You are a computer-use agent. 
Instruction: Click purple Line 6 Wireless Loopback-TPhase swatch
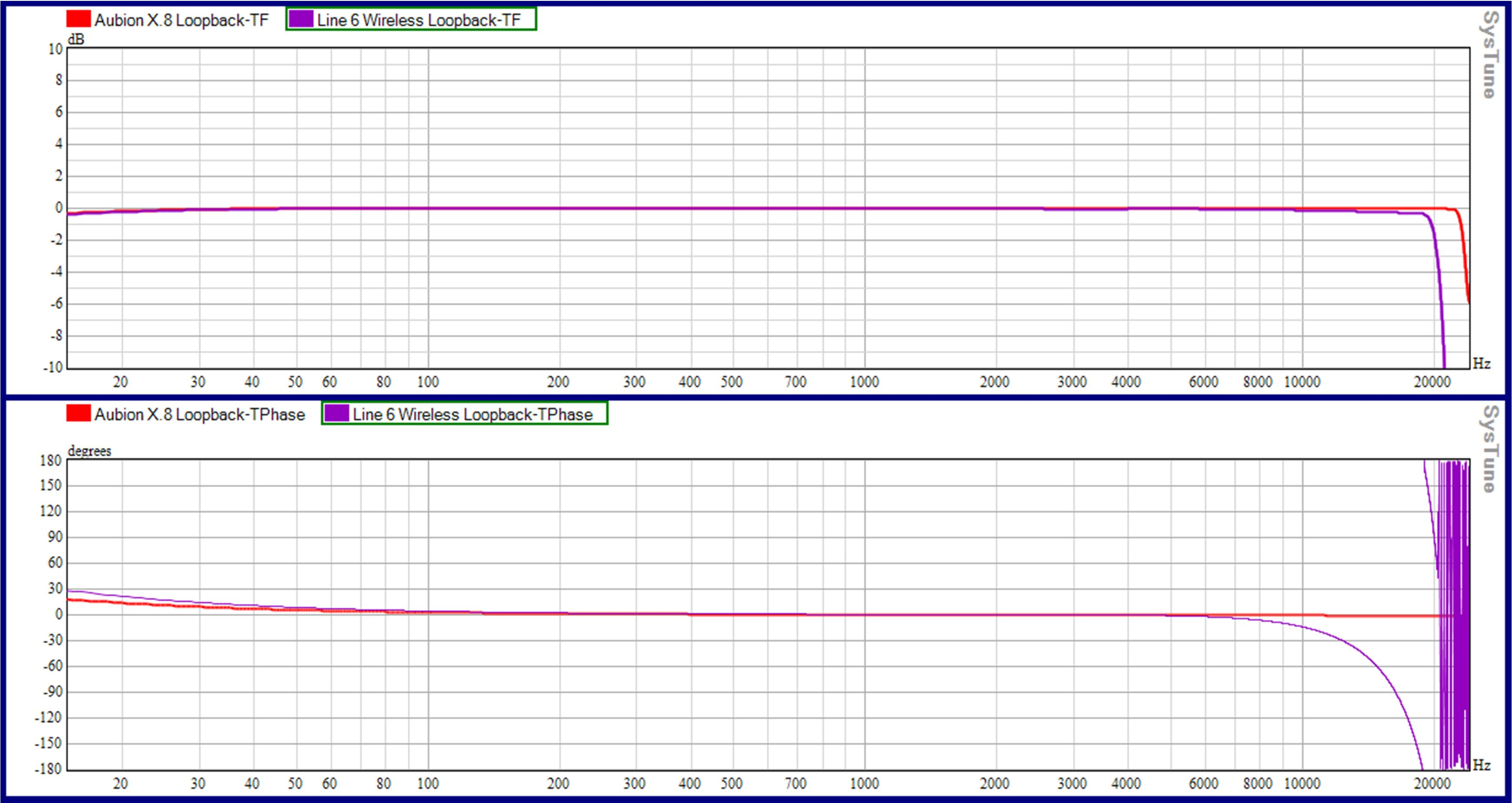point(337,414)
